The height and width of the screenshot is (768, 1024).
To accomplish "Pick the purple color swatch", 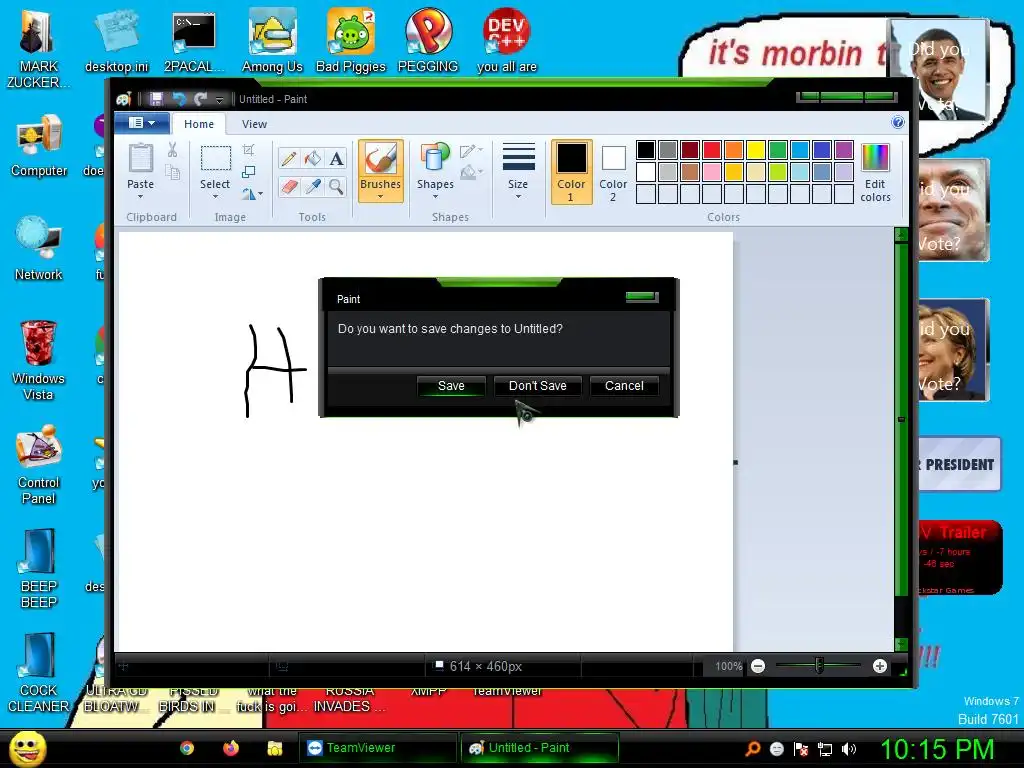I will pyautogui.click(x=844, y=150).
